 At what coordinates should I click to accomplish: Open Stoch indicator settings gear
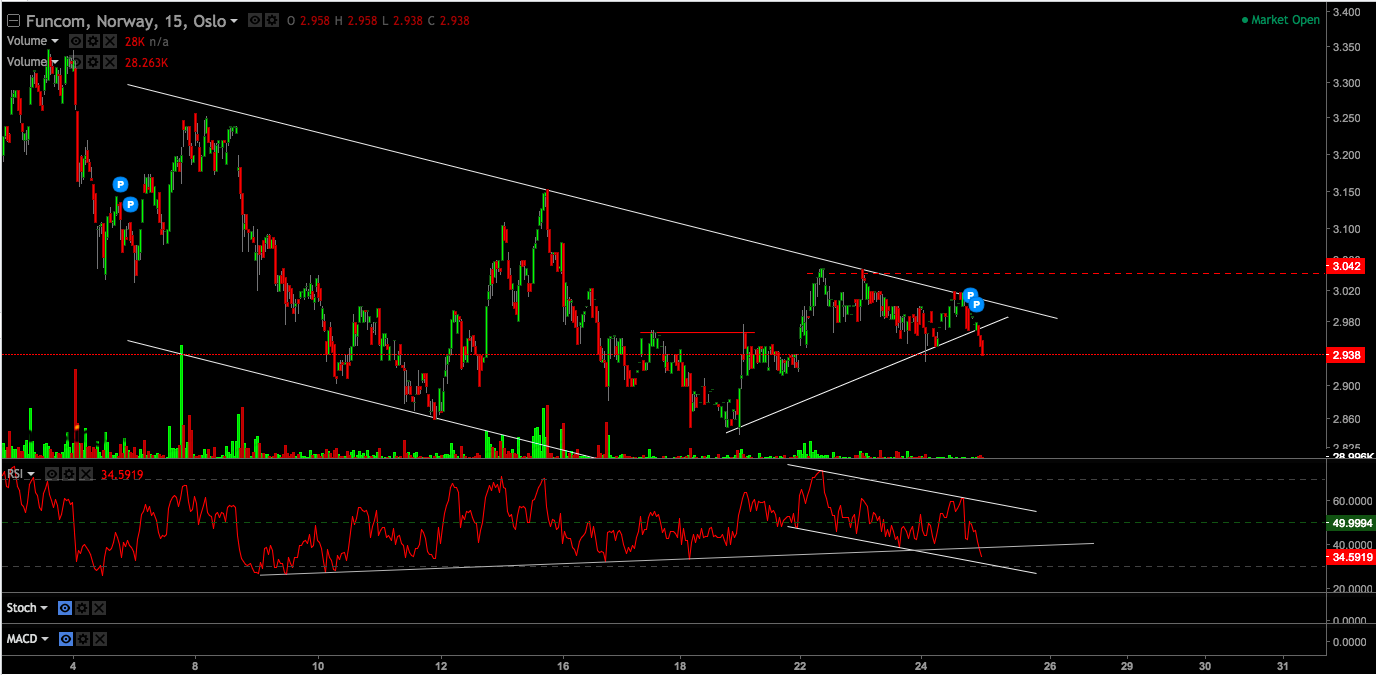(x=82, y=608)
